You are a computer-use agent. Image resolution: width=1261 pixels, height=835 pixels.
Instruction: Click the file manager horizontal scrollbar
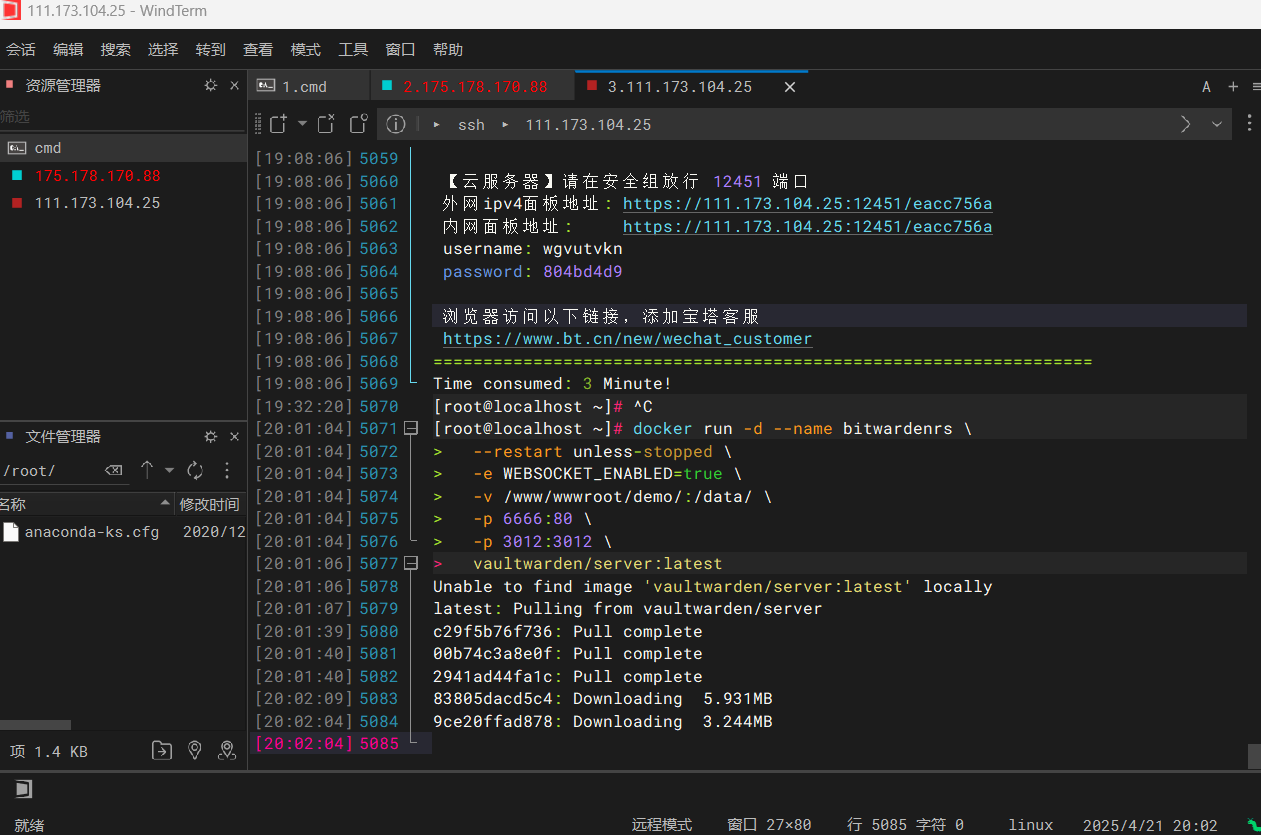(35, 725)
